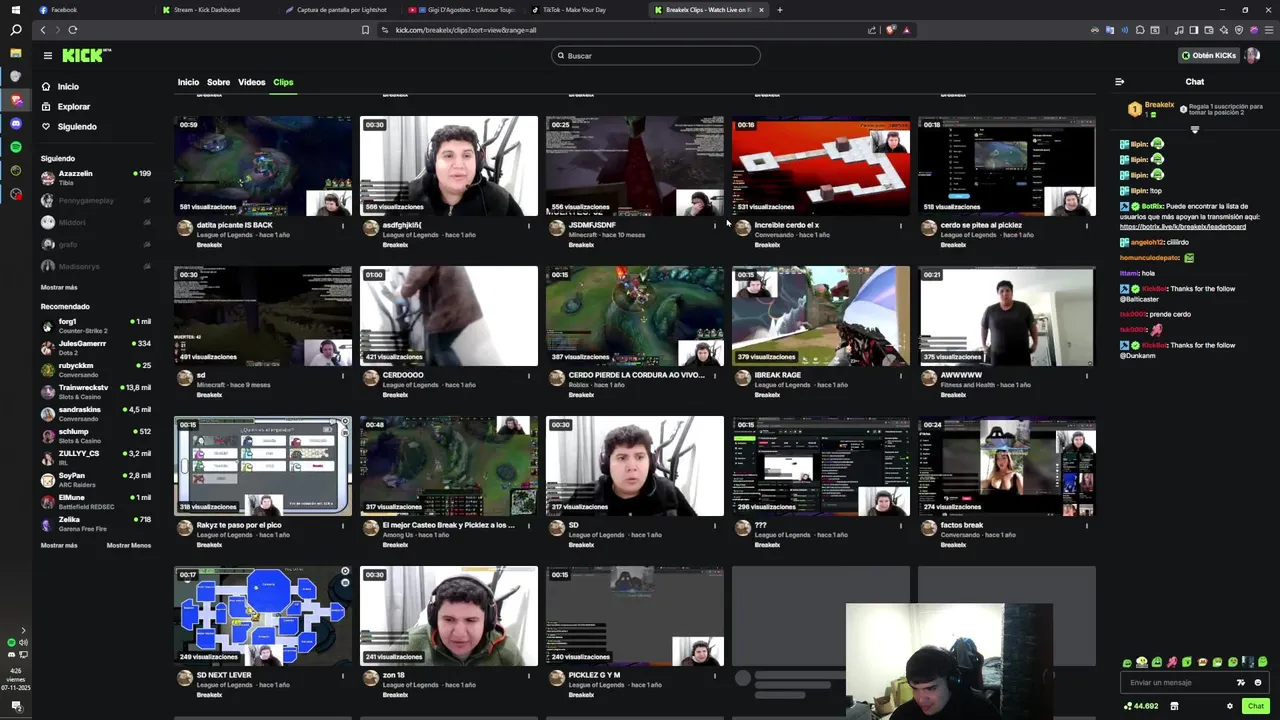Open the botrix.live leaderboard link in chat
The width and height of the screenshot is (1280, 720).
tap(1183, 227)
